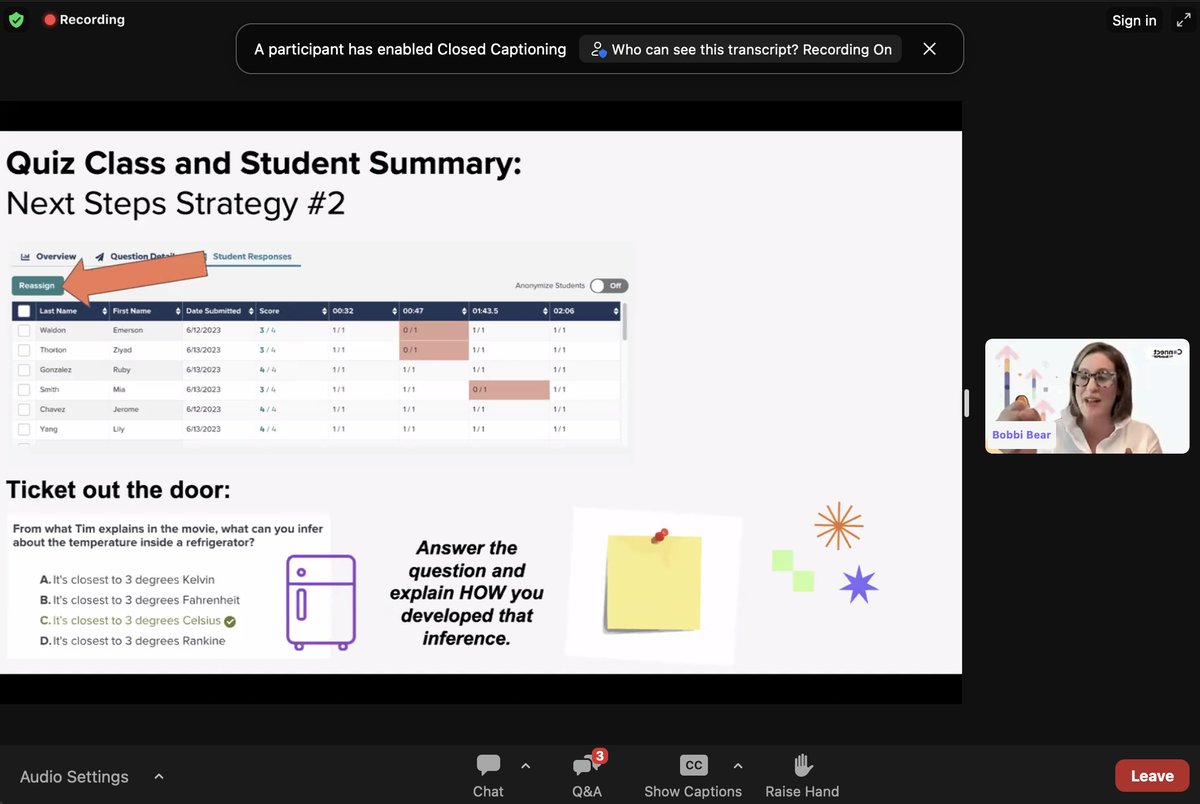Click the Show Captions CC icon

point(693,765)
